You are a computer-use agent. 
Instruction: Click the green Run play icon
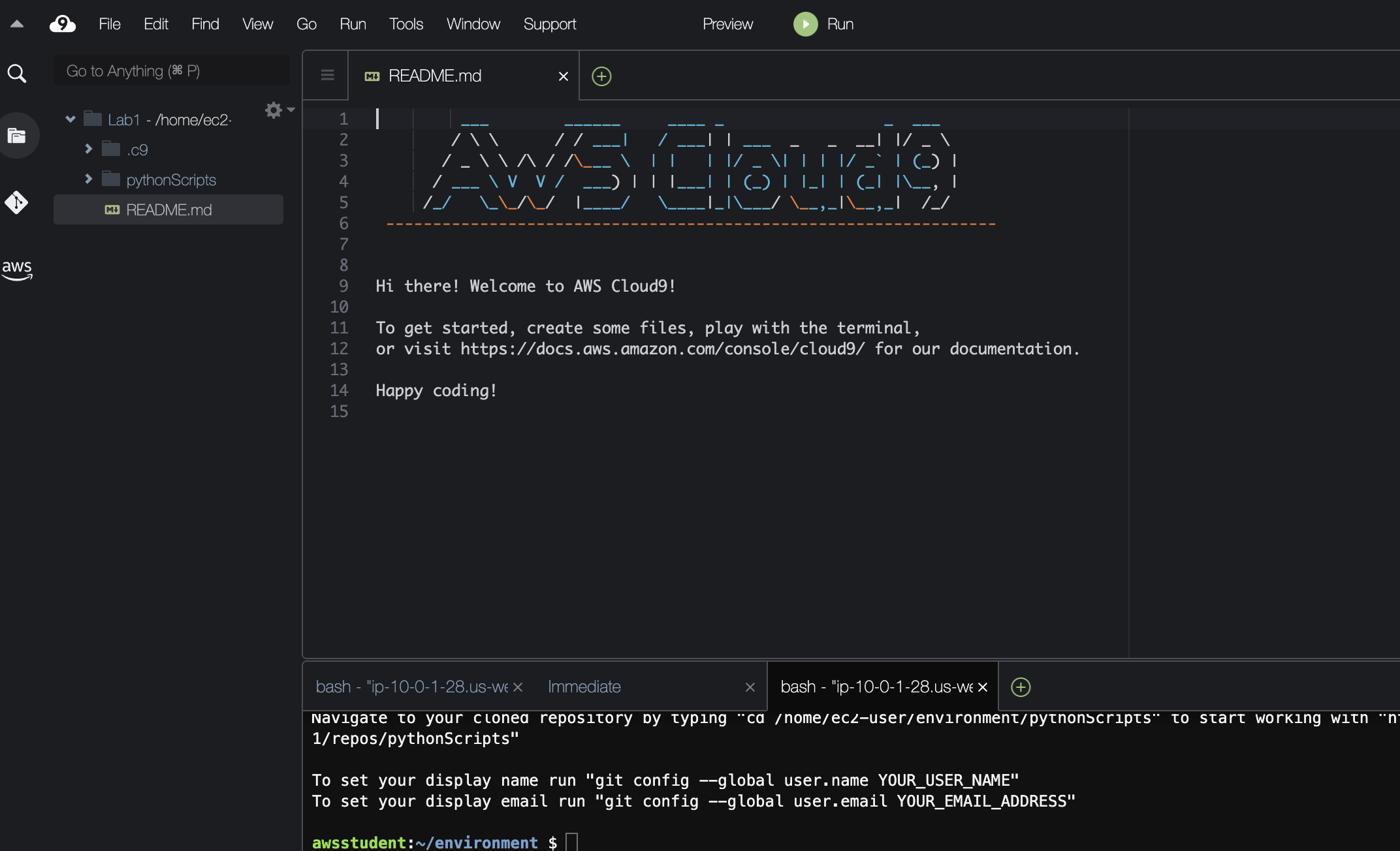pos(805,24)
